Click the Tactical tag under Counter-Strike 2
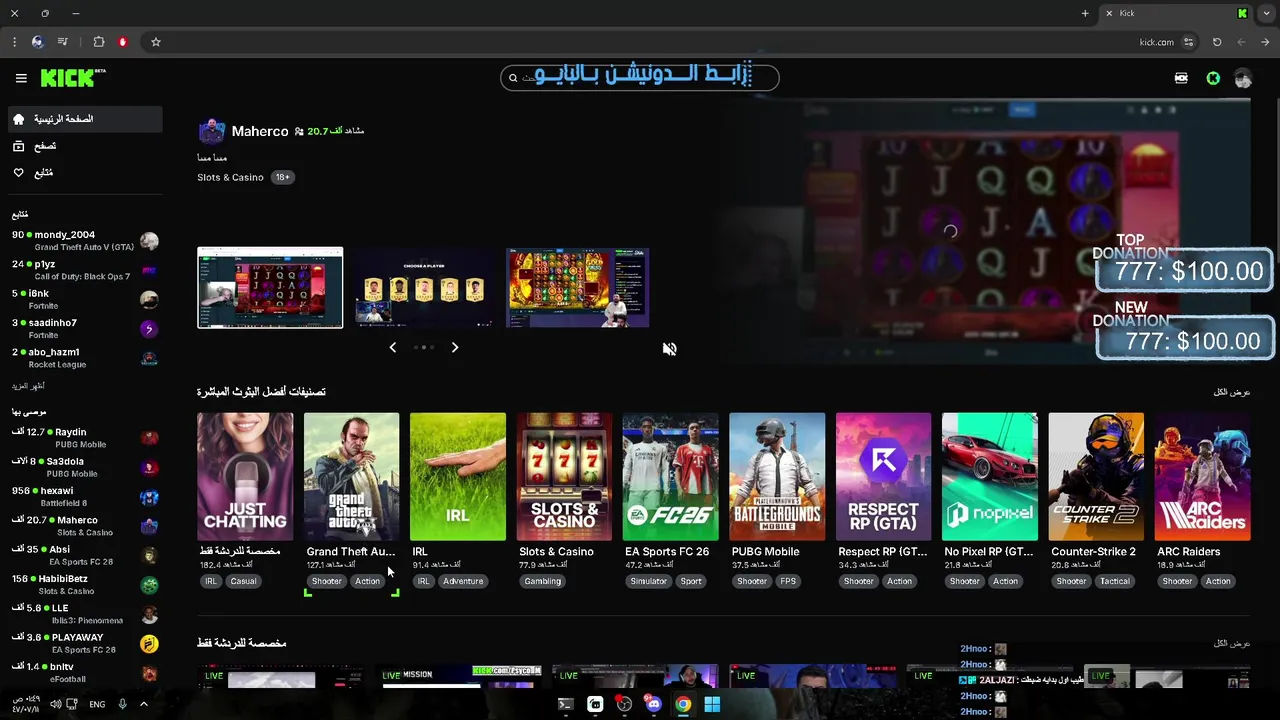This screenshot has height=720, width=1280. pyautogui.click(x=1115, y=581)
